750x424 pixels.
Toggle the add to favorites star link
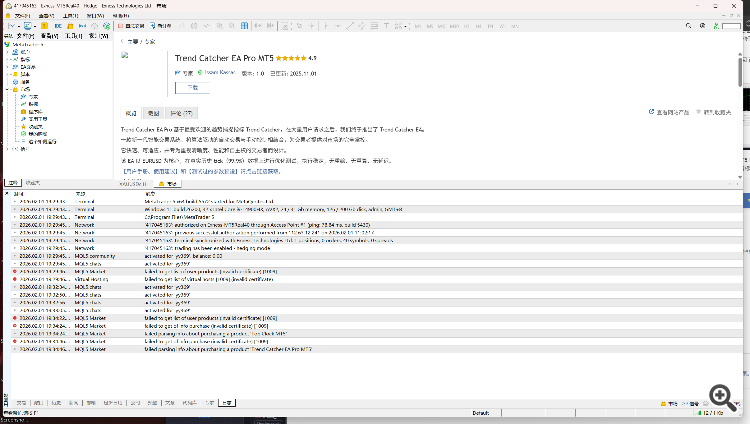coord(713,112)
